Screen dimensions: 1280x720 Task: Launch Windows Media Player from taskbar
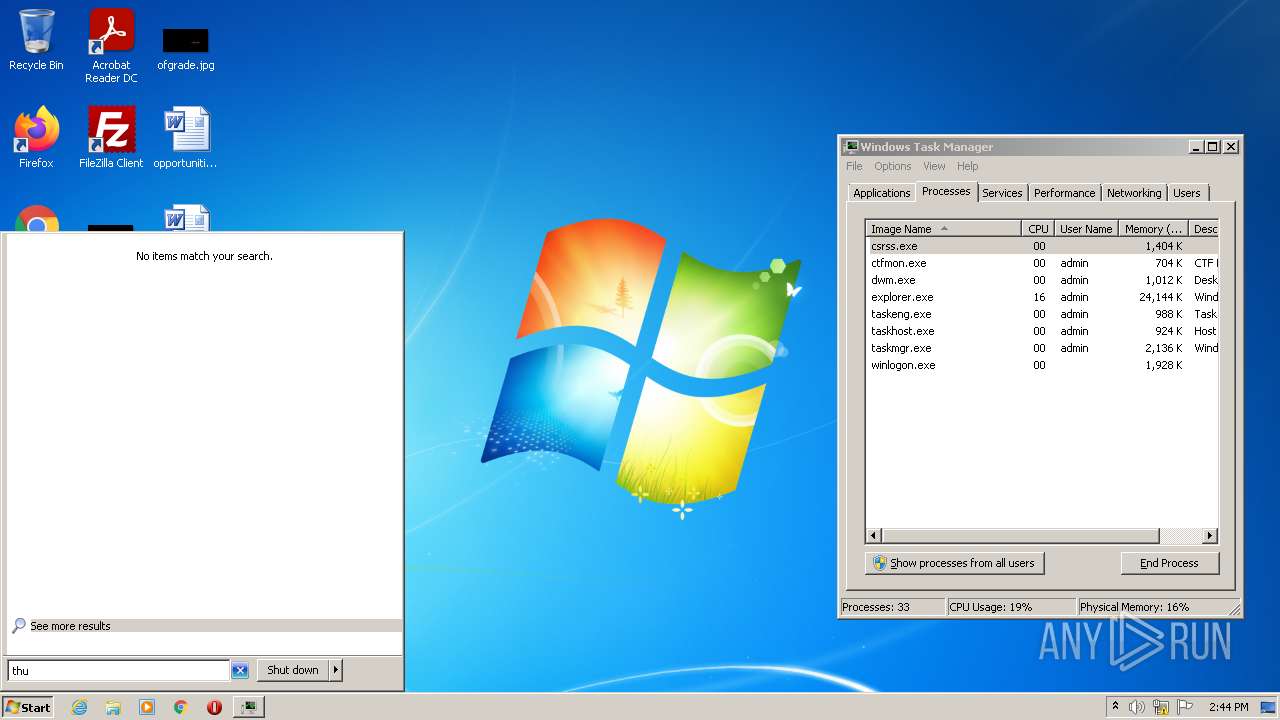pos(147,707)
